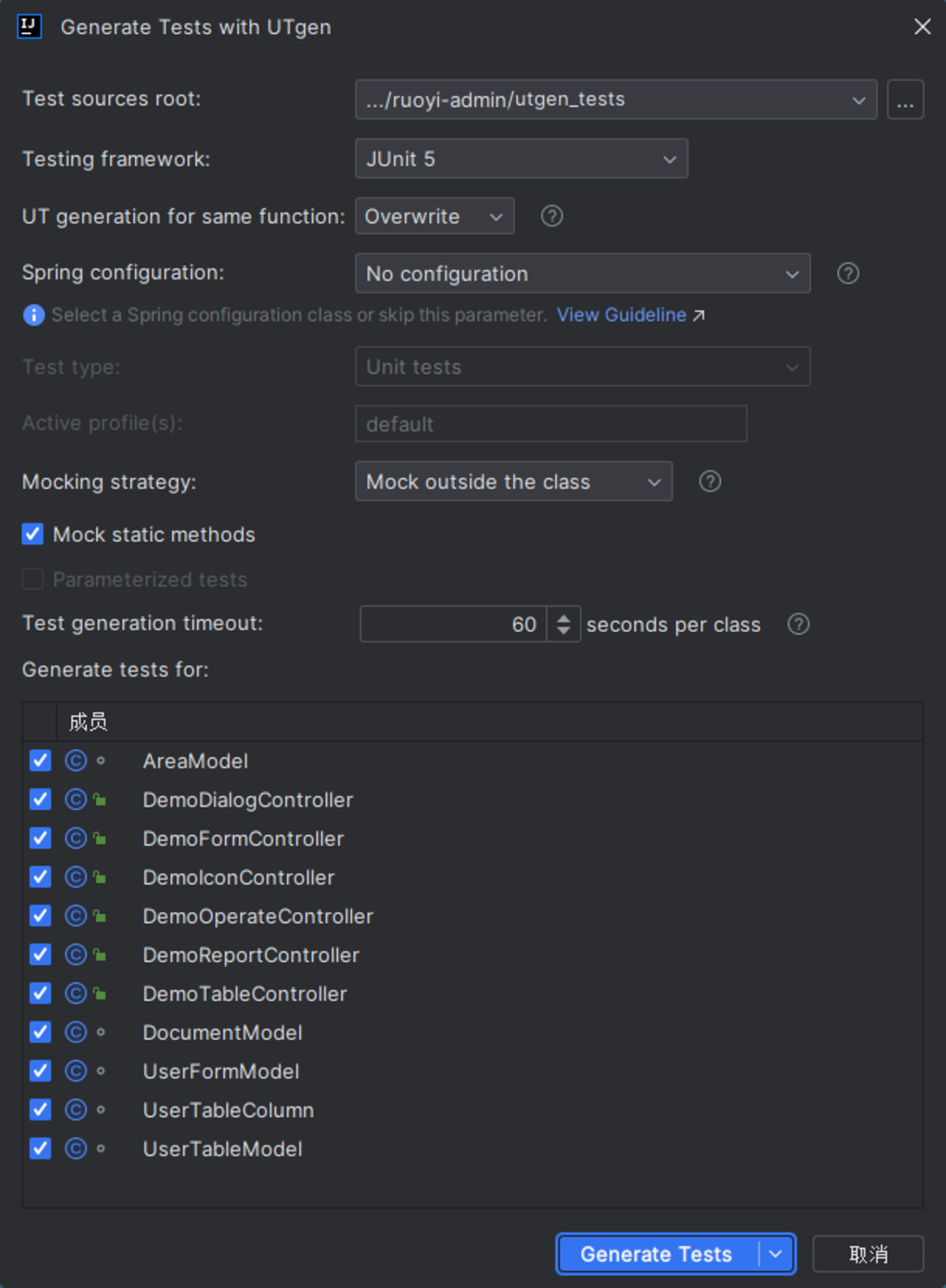Click green public lock icon of DemoTableController
Image resolution: width=946 pixels, height=1288 pixels.
click(x=99, y=993)
